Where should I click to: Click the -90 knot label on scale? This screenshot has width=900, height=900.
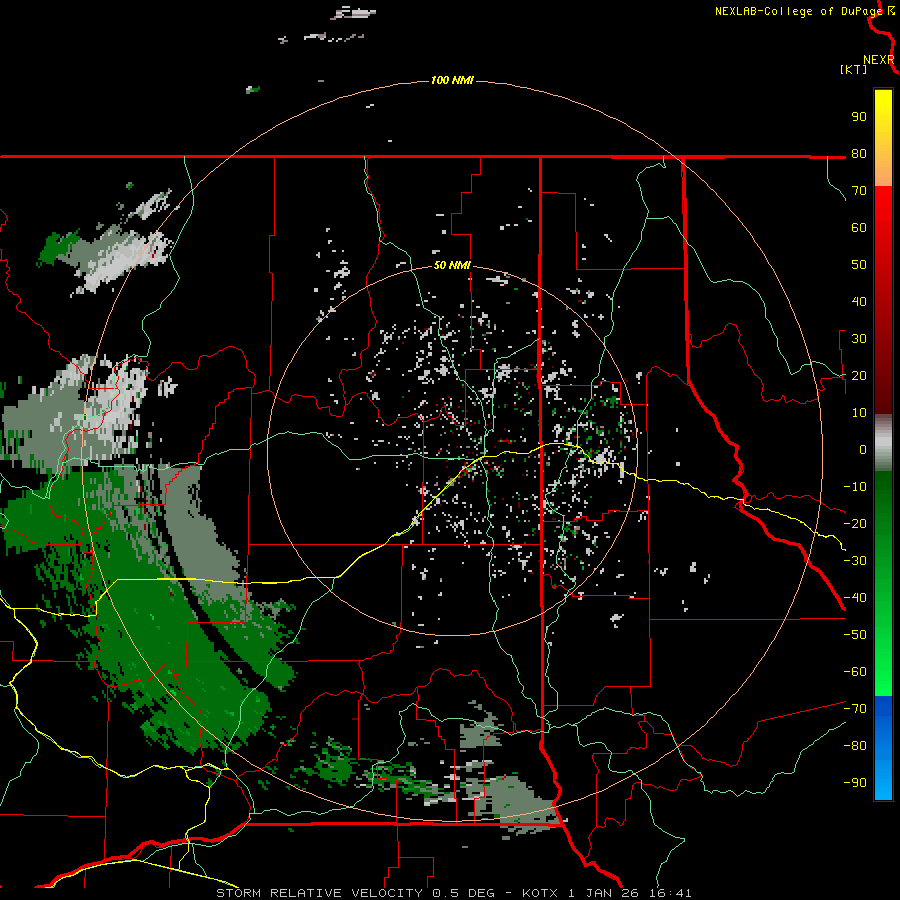coord(855,783)
